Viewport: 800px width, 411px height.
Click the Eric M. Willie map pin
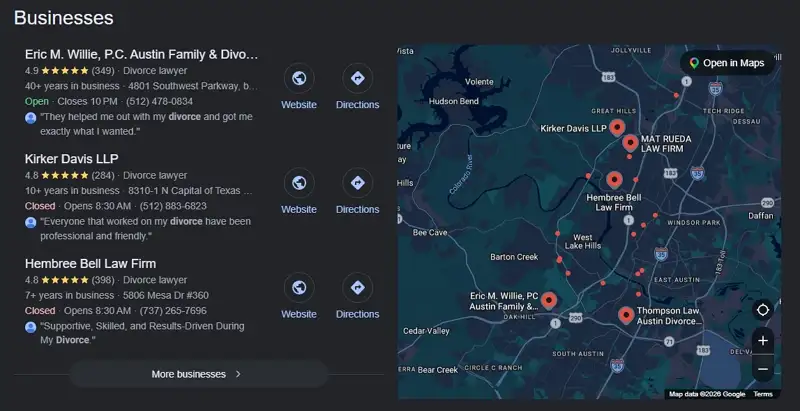[548, 301]
